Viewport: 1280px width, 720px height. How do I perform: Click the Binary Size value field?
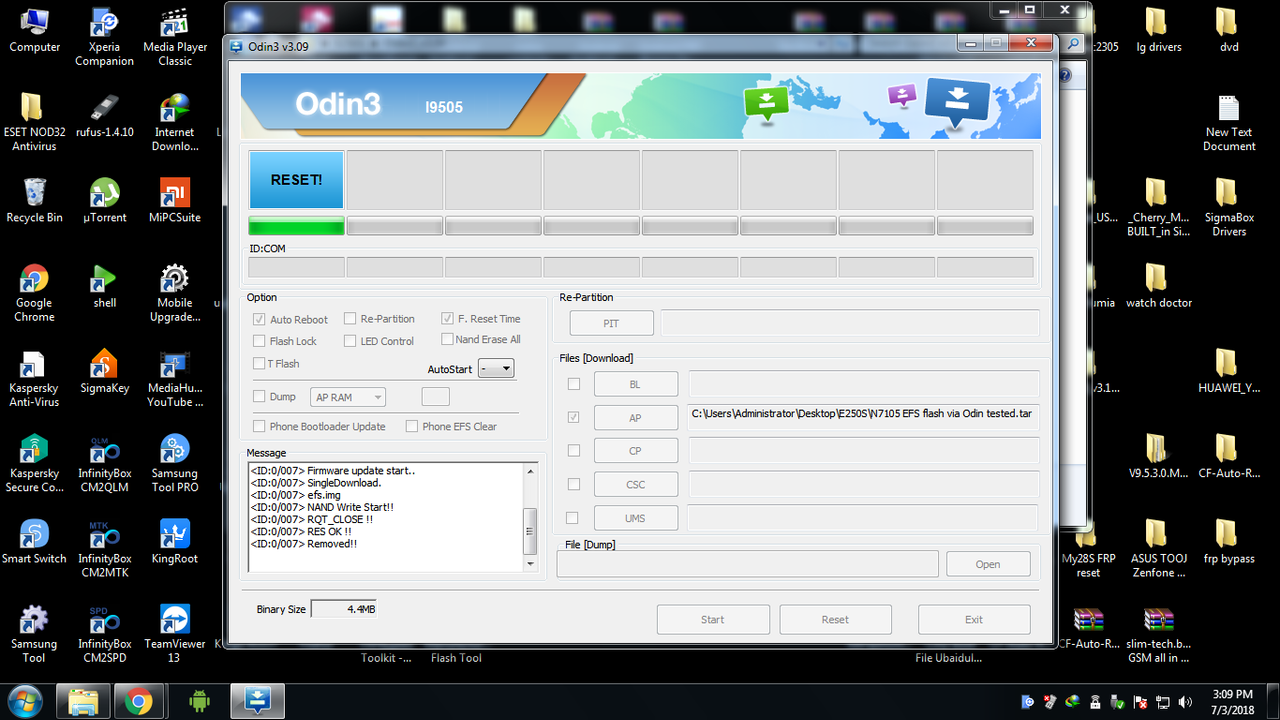tap(344, 608)
